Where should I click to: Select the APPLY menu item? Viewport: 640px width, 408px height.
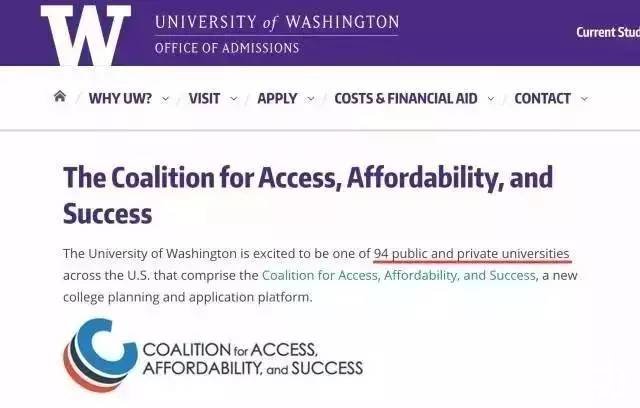(x=277, y=98)
